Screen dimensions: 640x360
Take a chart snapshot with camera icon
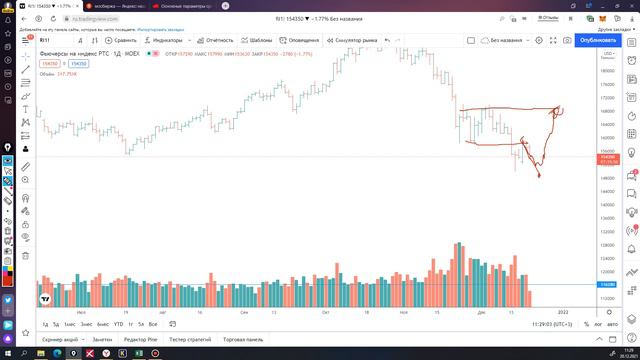pyautogui.click(x=567, y=40)
